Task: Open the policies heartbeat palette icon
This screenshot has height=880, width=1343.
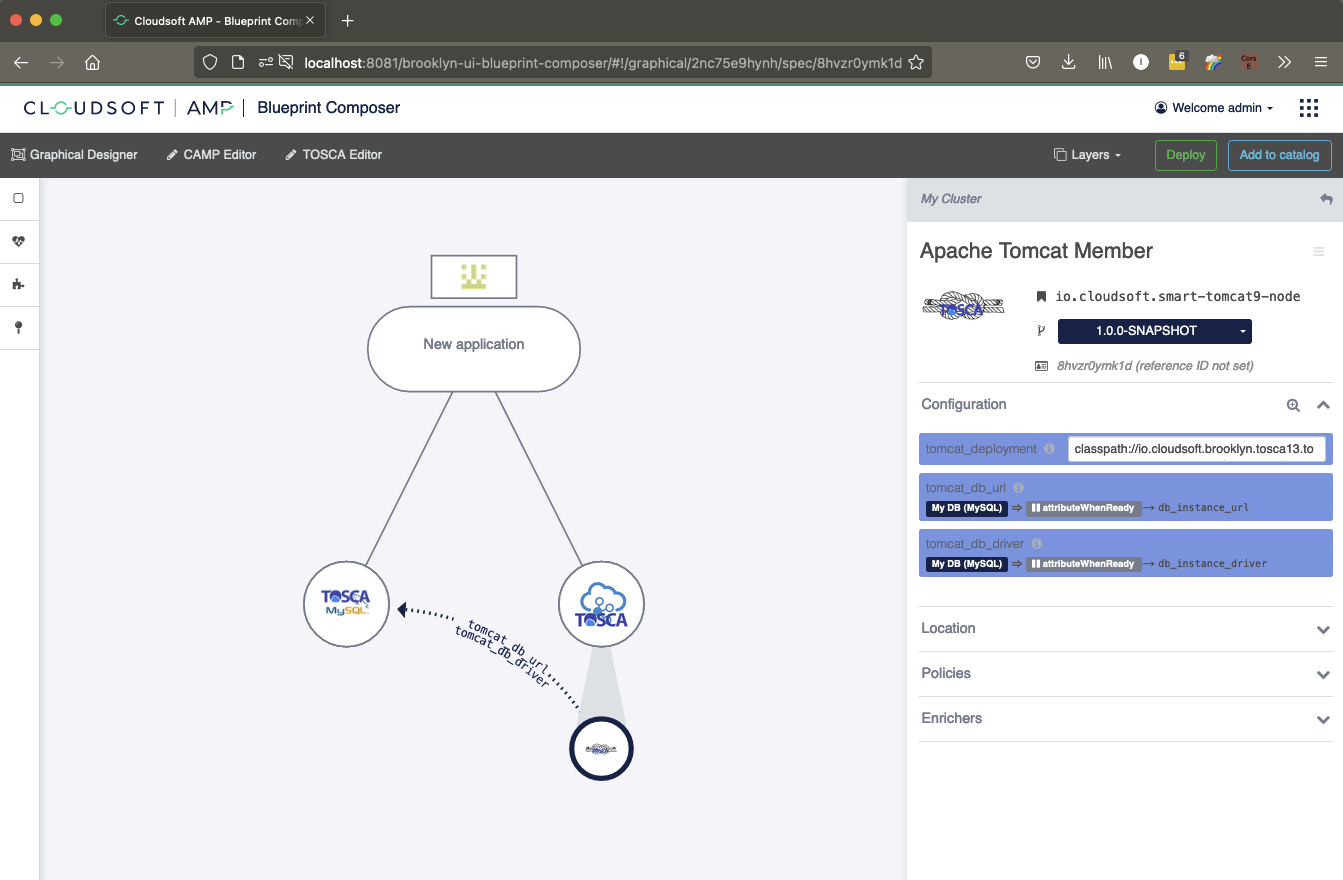Action: tap(18, 241)
